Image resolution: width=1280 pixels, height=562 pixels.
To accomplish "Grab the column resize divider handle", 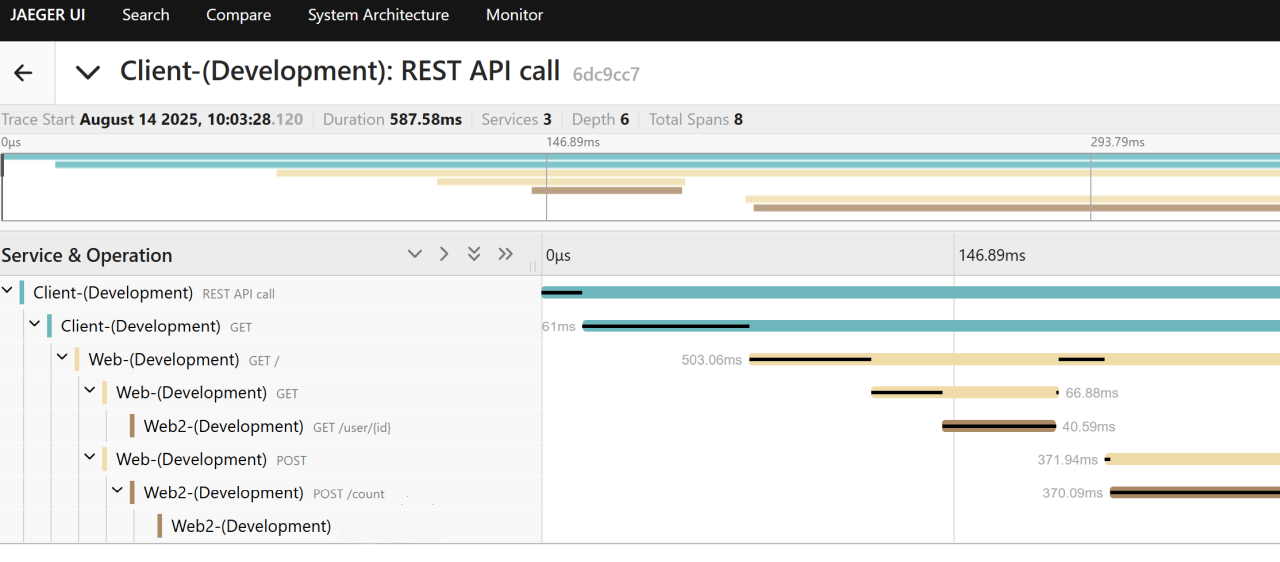I will click(532, 266).
